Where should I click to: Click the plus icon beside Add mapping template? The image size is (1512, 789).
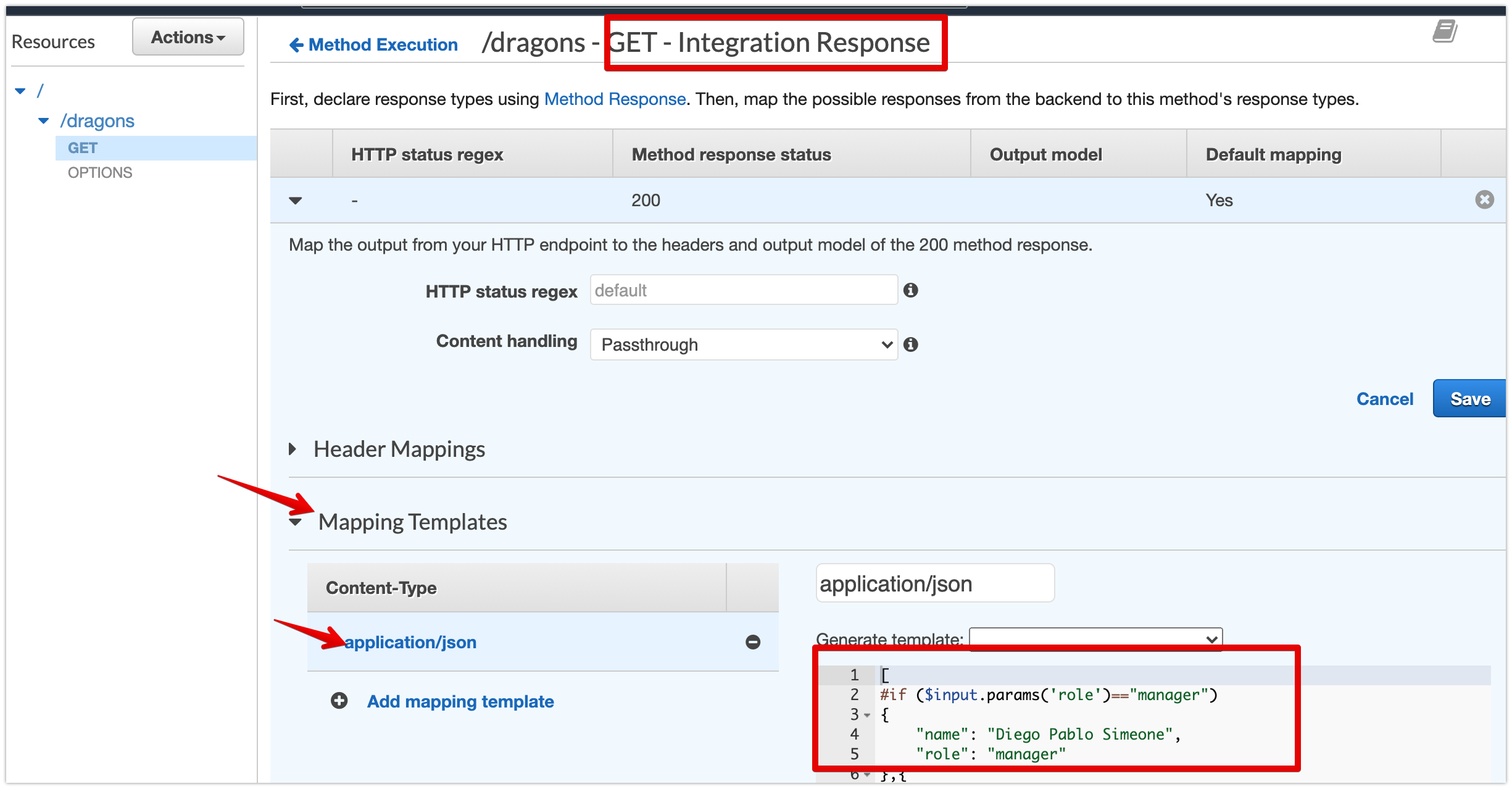[338, 701]
